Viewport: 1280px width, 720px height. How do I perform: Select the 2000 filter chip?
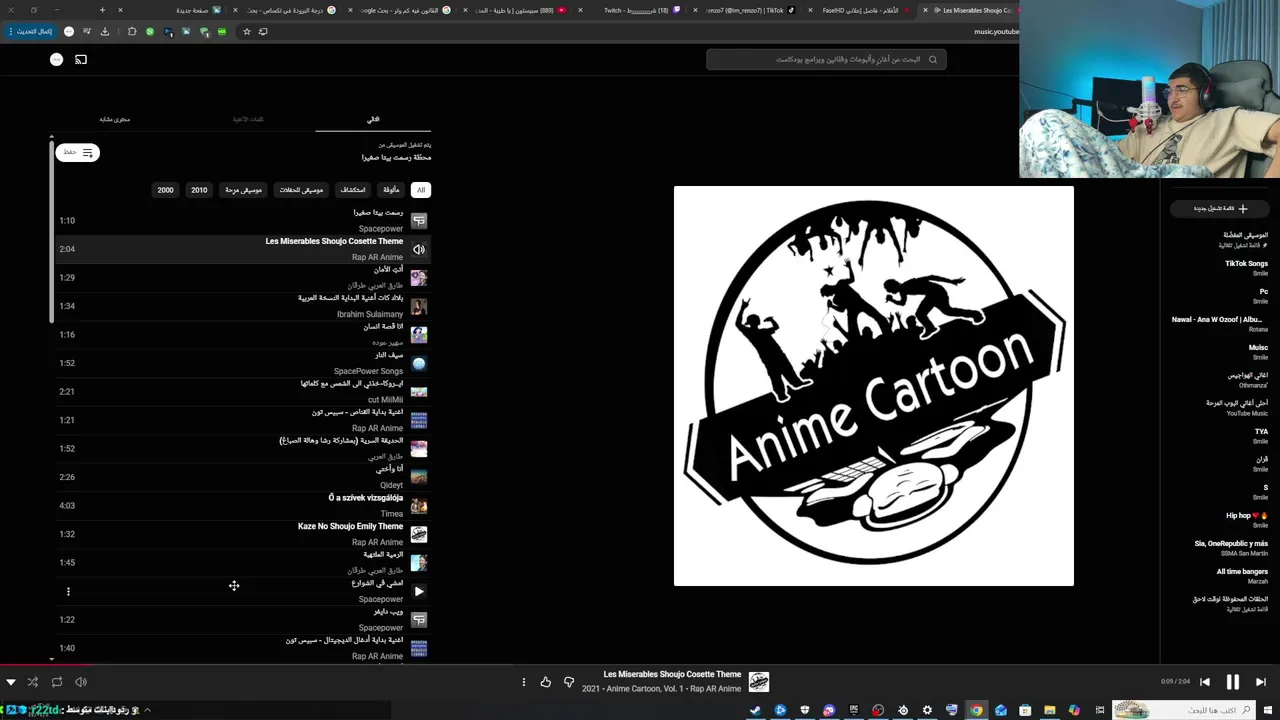165,190
